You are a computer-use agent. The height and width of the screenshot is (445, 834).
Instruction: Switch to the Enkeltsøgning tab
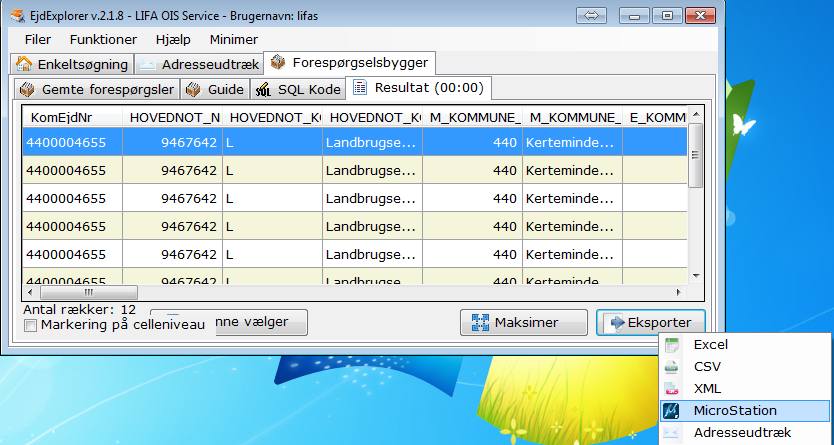[x=72, y=64]
